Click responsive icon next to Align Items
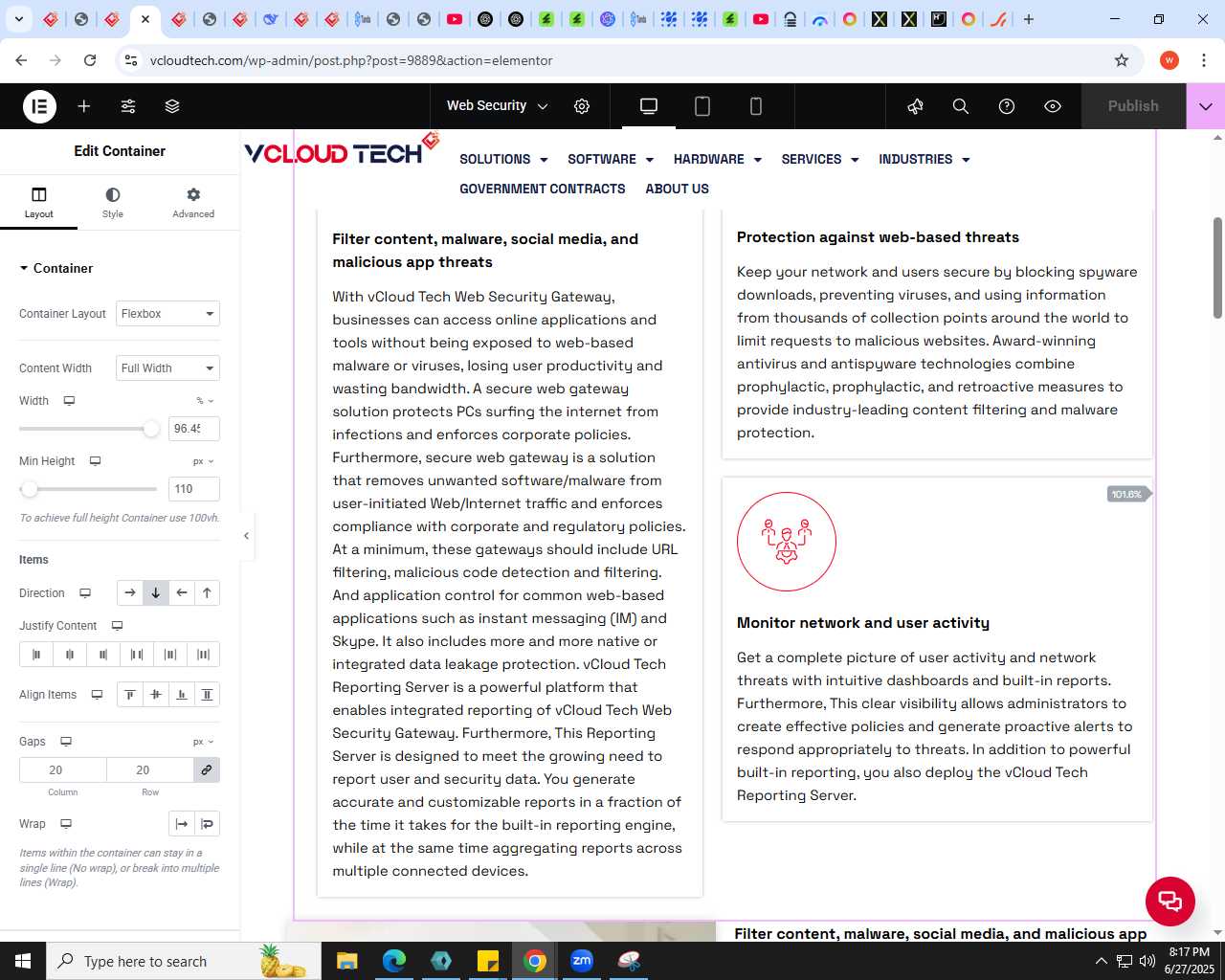This screenshot has width=1225, height=980. click(x=97, y=695)
